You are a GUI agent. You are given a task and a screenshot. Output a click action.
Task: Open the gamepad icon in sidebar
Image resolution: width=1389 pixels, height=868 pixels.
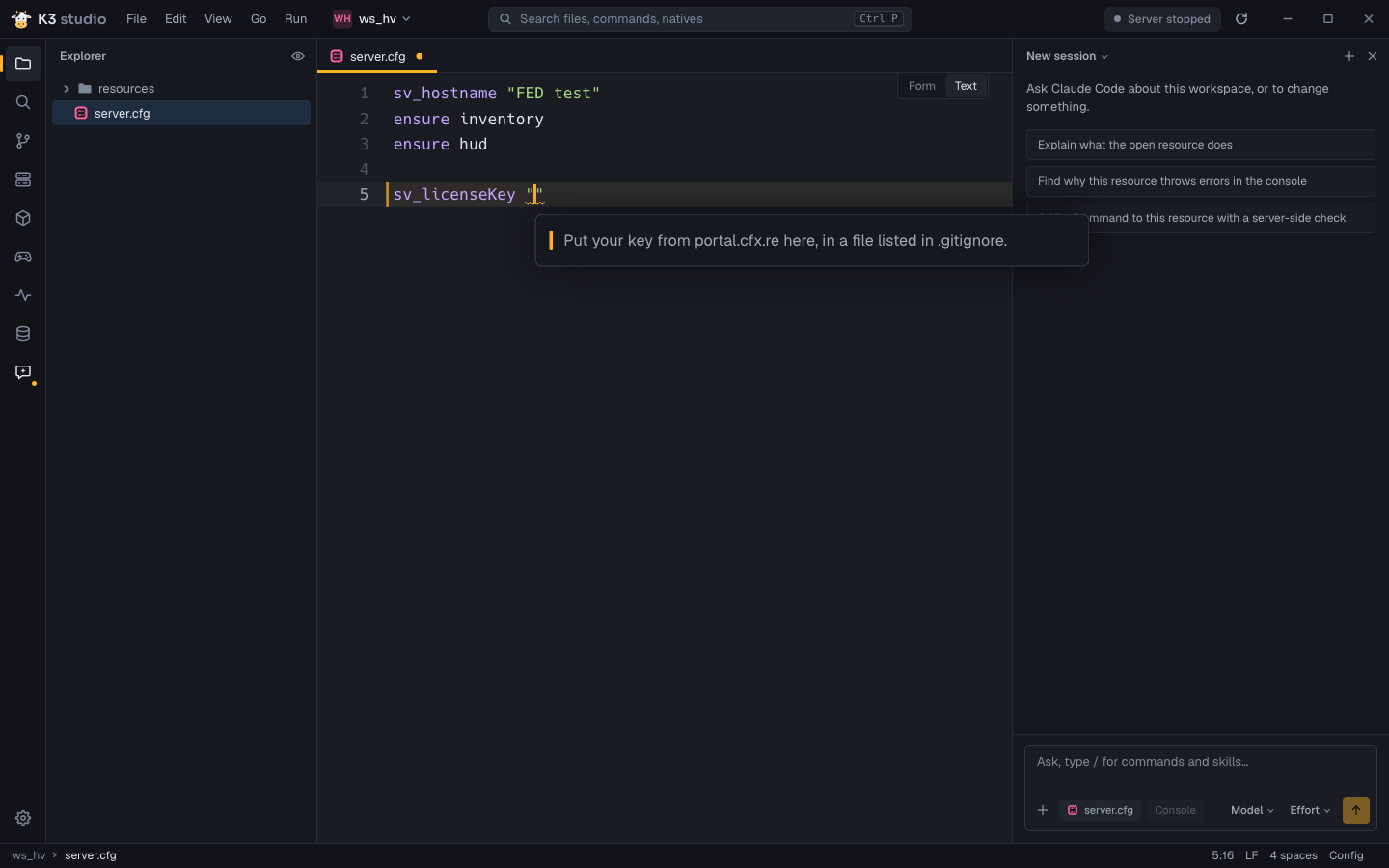(23, 257)
